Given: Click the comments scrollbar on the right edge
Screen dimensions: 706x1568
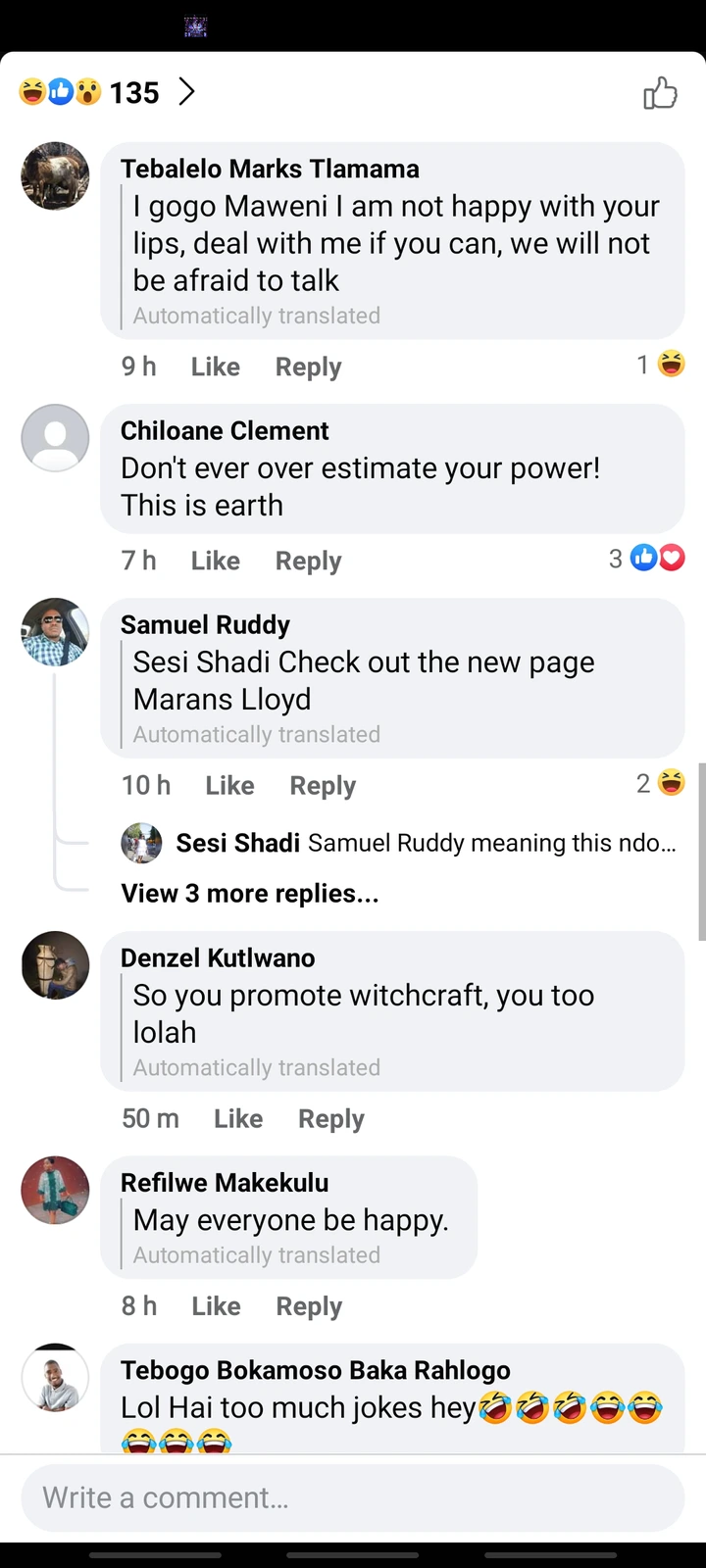Looking at the screenshot, I should coord(701,852).
